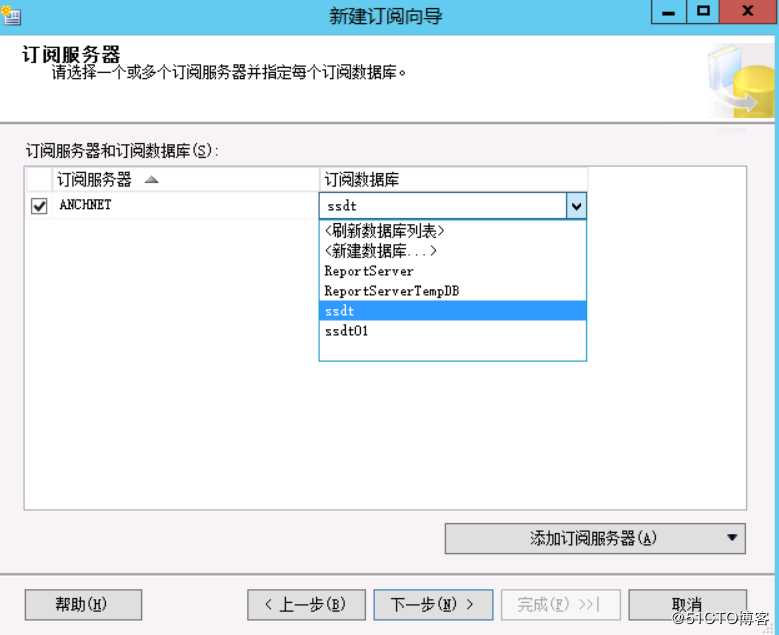Image resolution: width=779 pixels, height=635 pixels.
Task: Go back with 上一步(B) button
Action: 307,605
